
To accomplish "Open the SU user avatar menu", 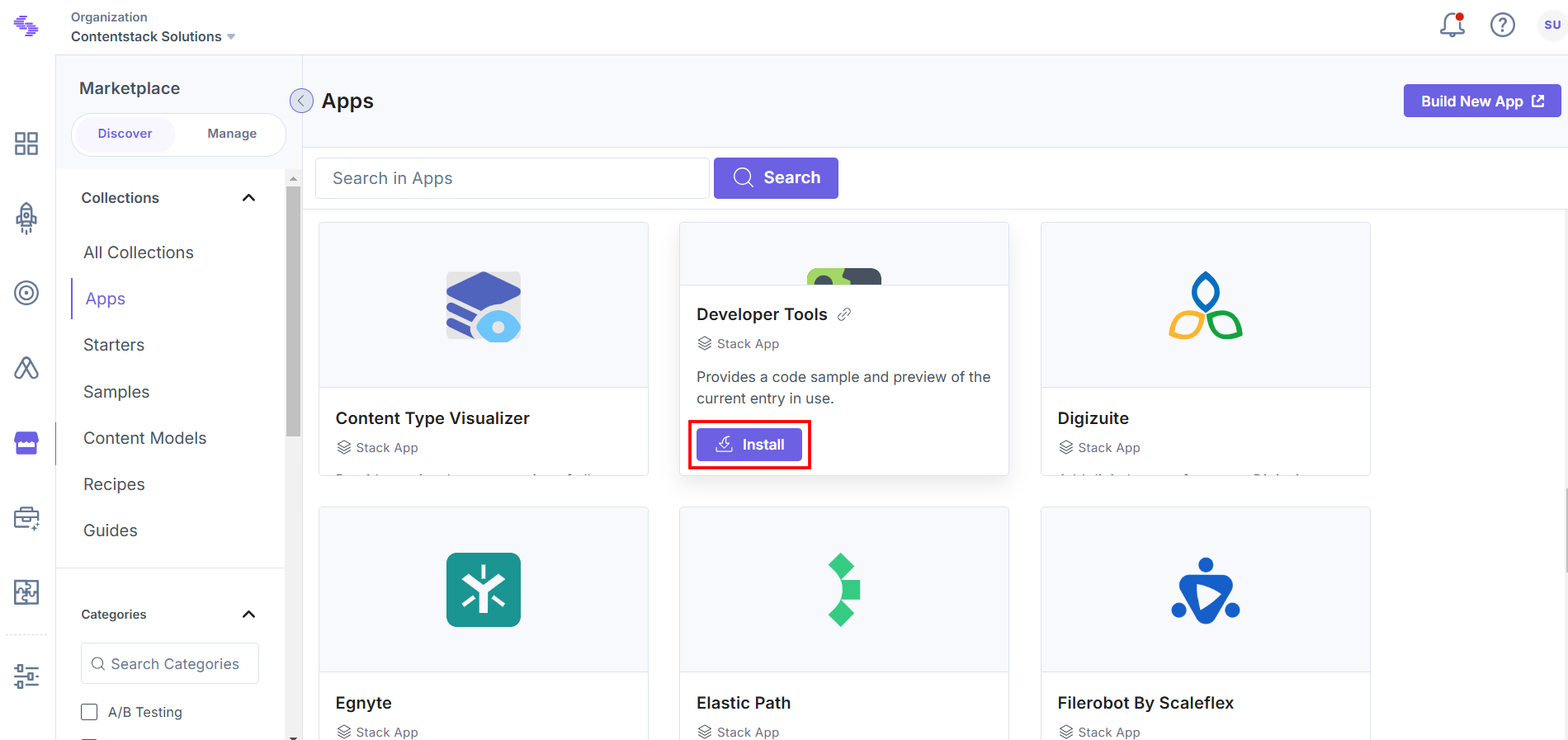I will [1552, 25].
